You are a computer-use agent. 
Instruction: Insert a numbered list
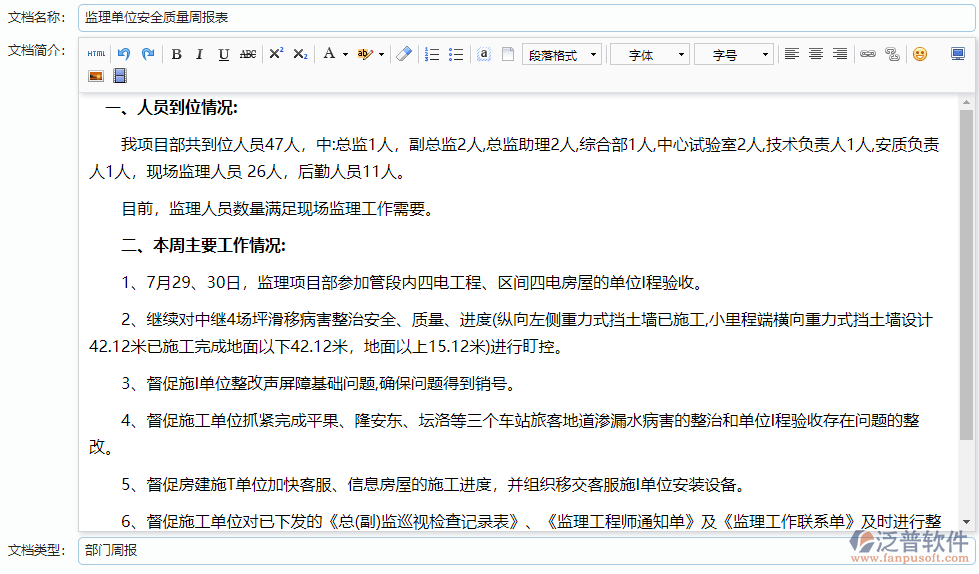pos(432,54)
